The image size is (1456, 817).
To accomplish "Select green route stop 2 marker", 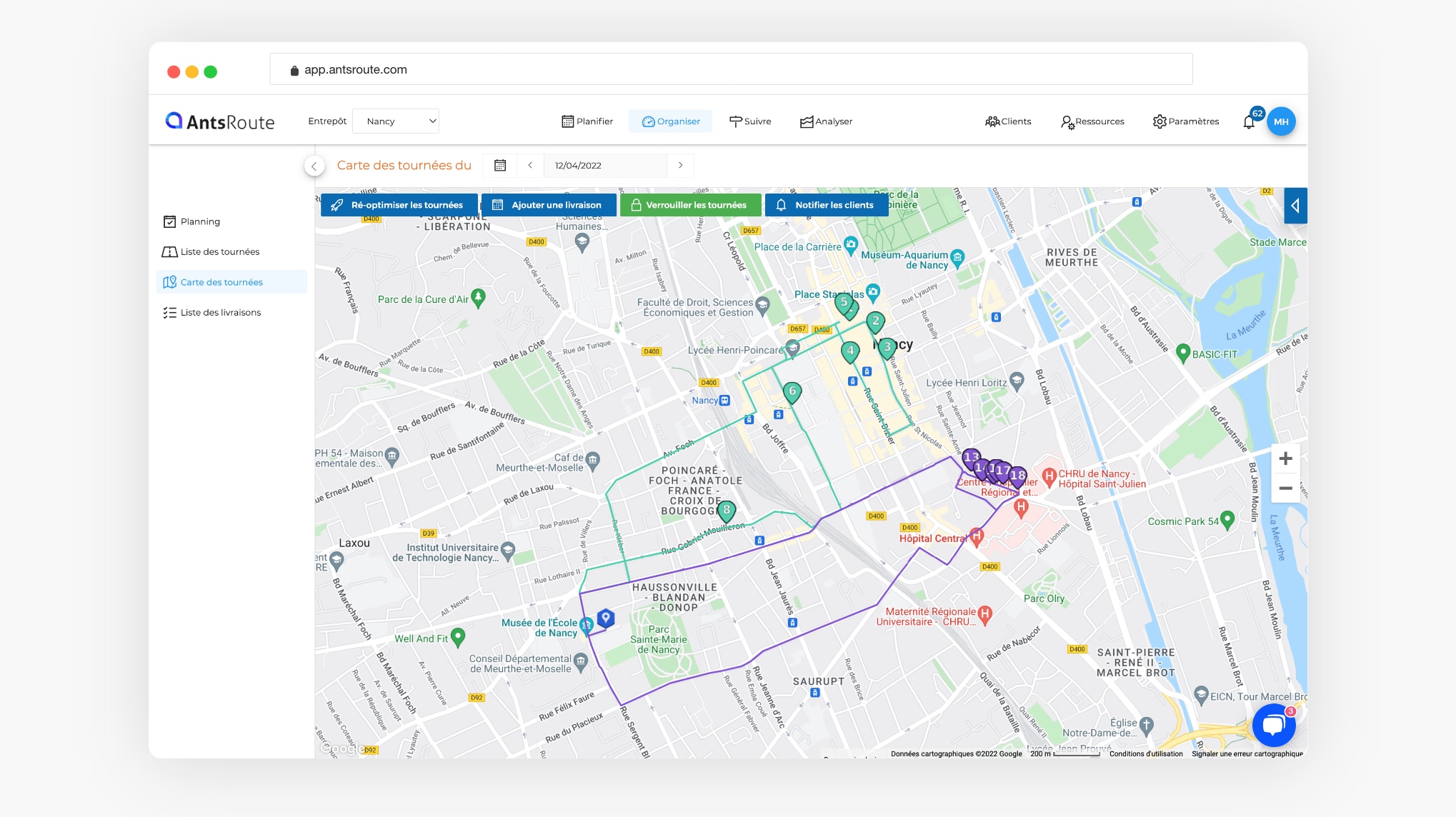I will click(875, 323).
